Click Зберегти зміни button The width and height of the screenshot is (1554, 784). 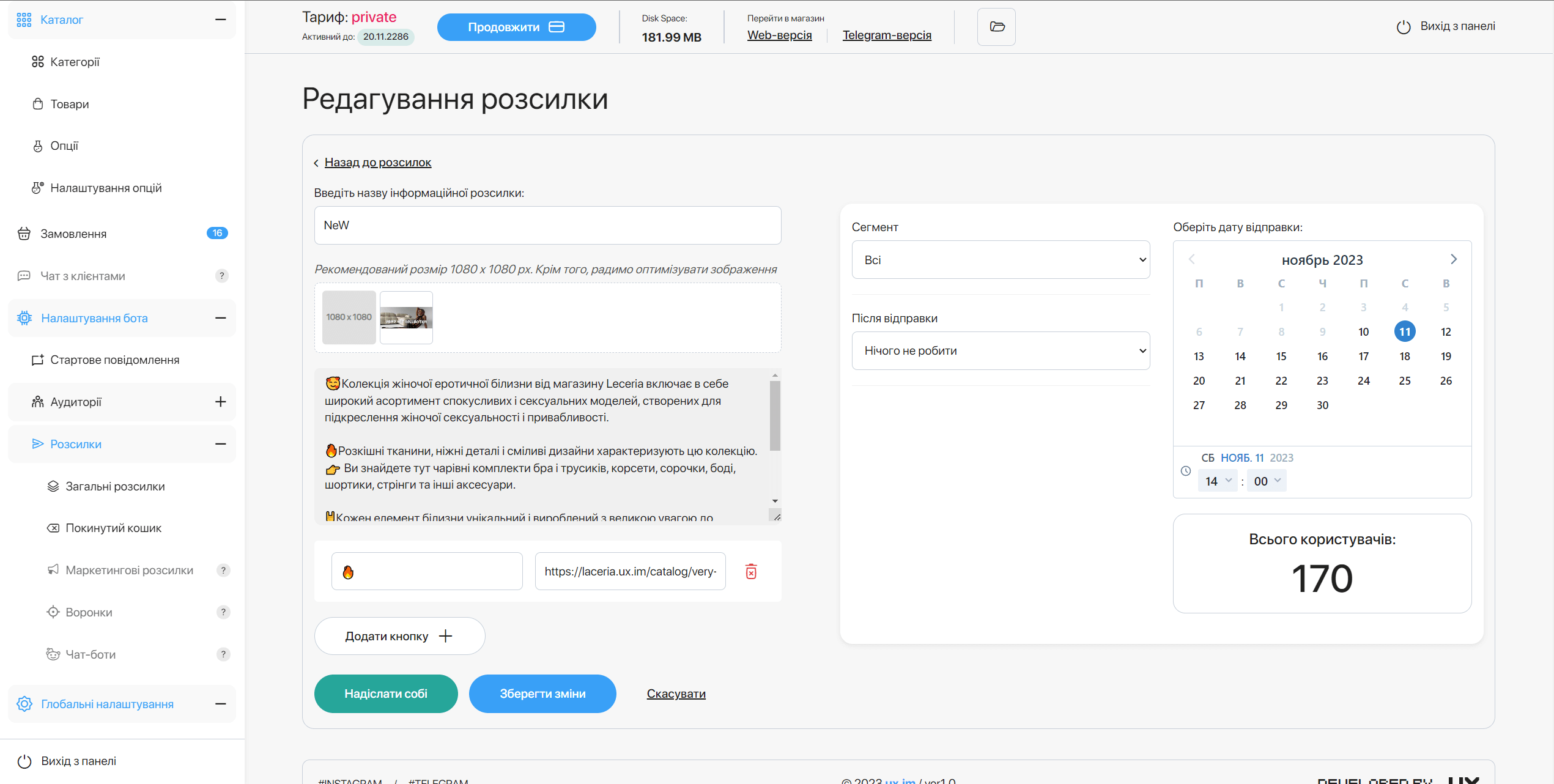tap(542, 693)
